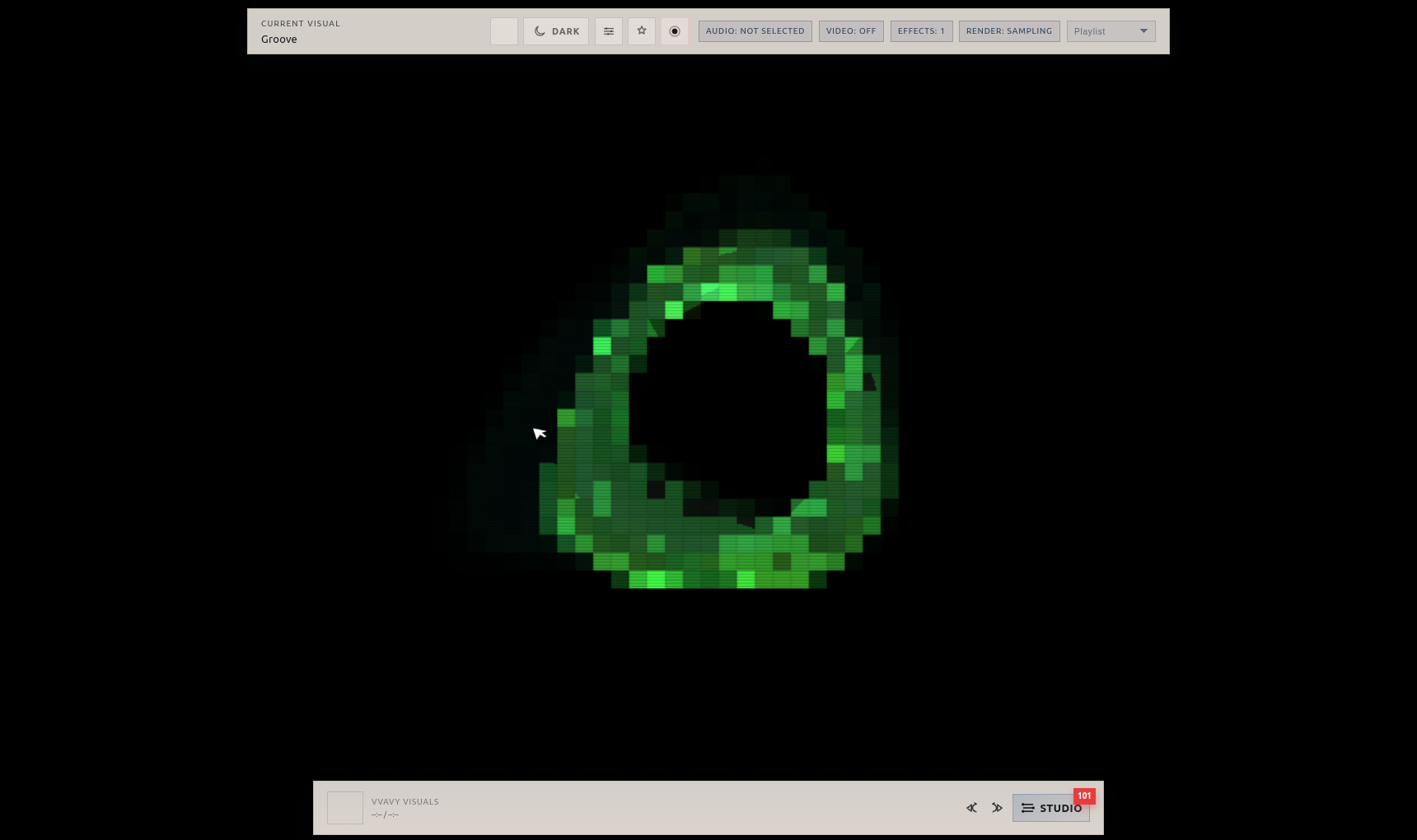Toggle the Render: Sampling mode

click(x=1008, y=30)
